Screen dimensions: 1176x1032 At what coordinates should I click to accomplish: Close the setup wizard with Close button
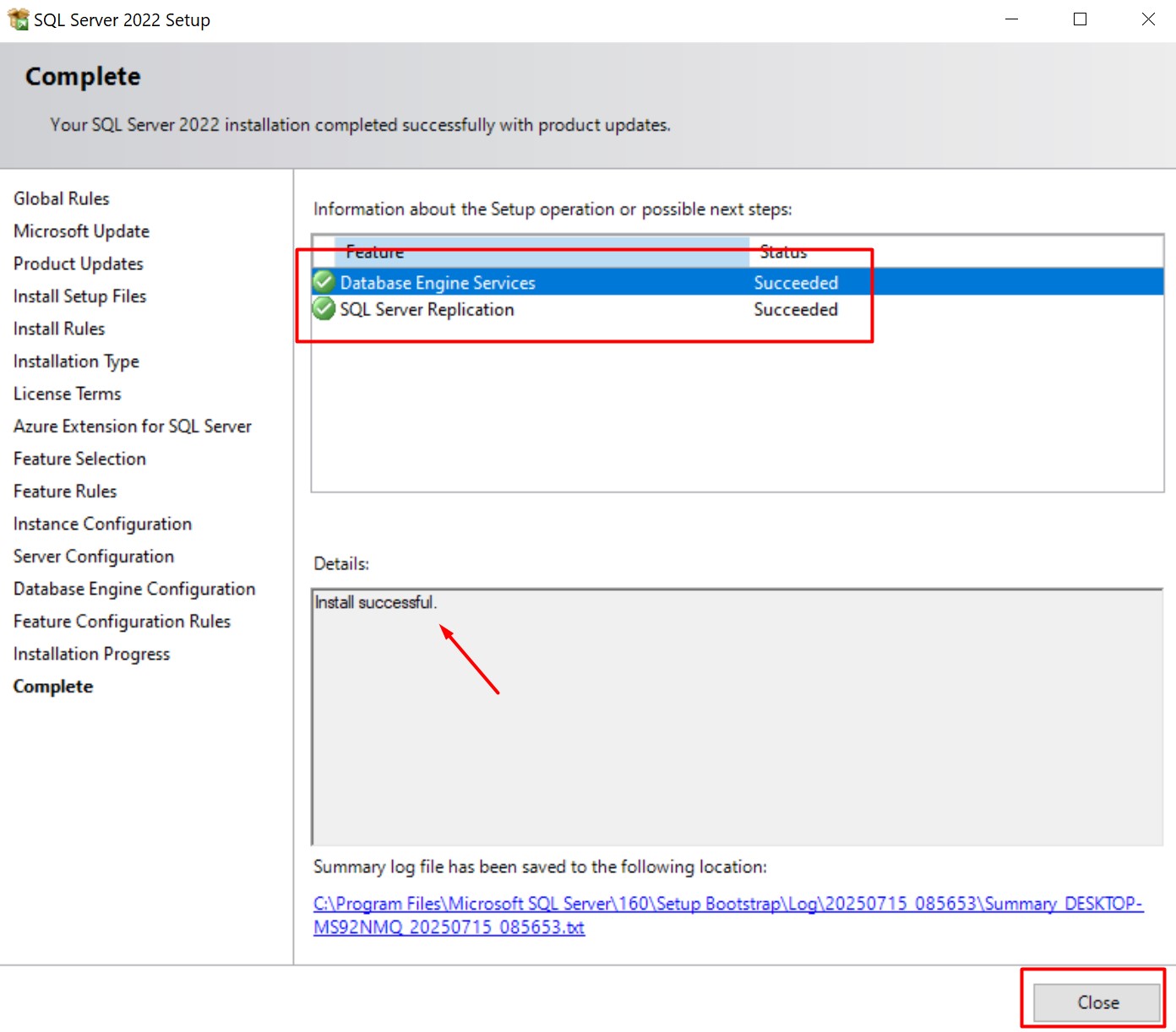pyautogui.click(x=1097, y=1002)
